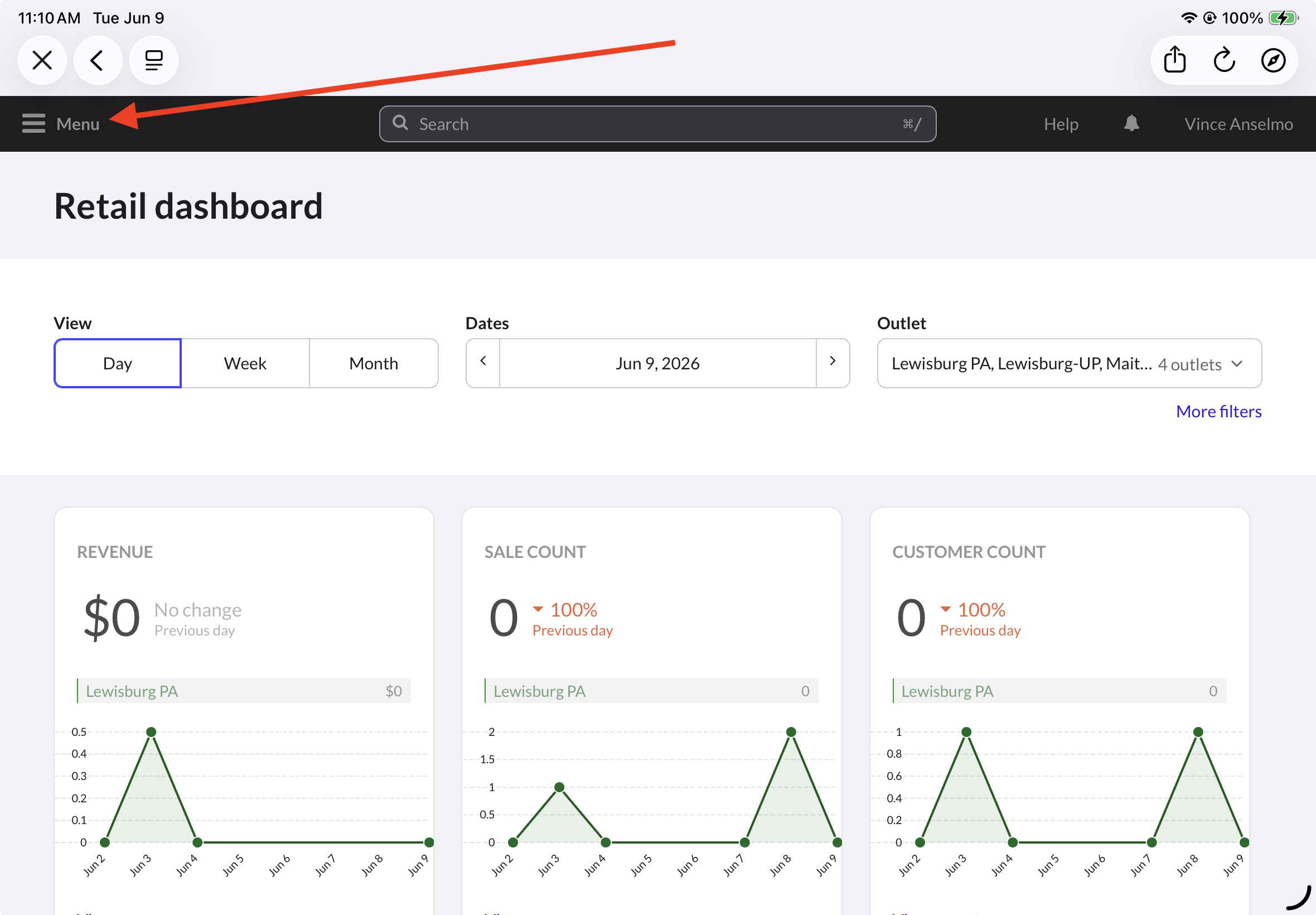Open the Help menu
This screenshot has height=915, width=1316.
[1061, 124]
